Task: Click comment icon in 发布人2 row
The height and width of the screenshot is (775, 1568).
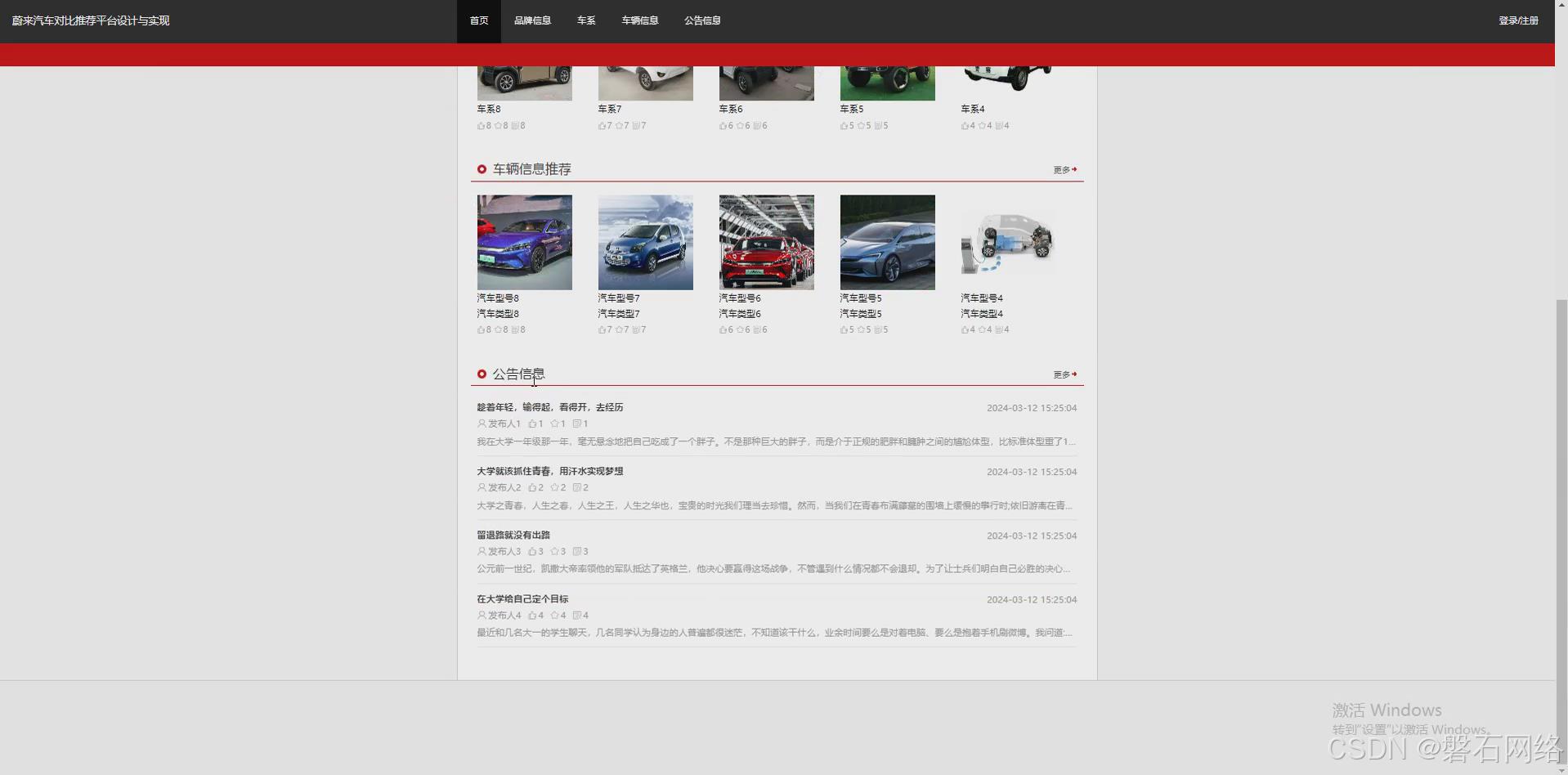Action: [576, 487]
